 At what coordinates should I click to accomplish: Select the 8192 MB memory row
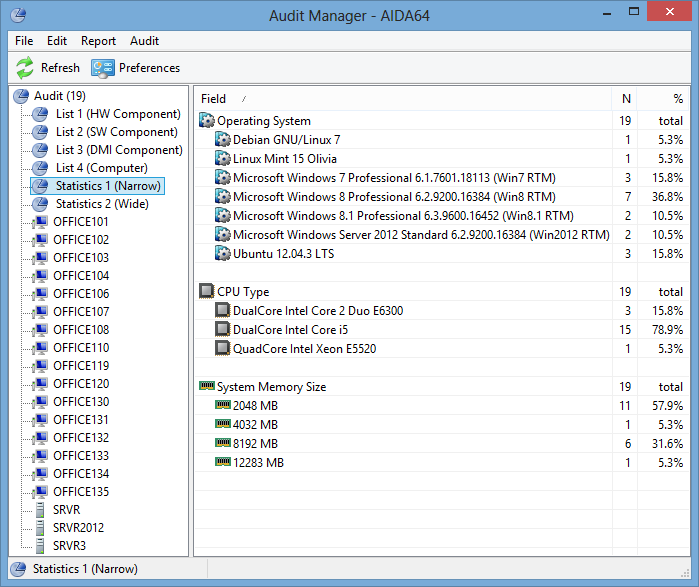point(255,444)
